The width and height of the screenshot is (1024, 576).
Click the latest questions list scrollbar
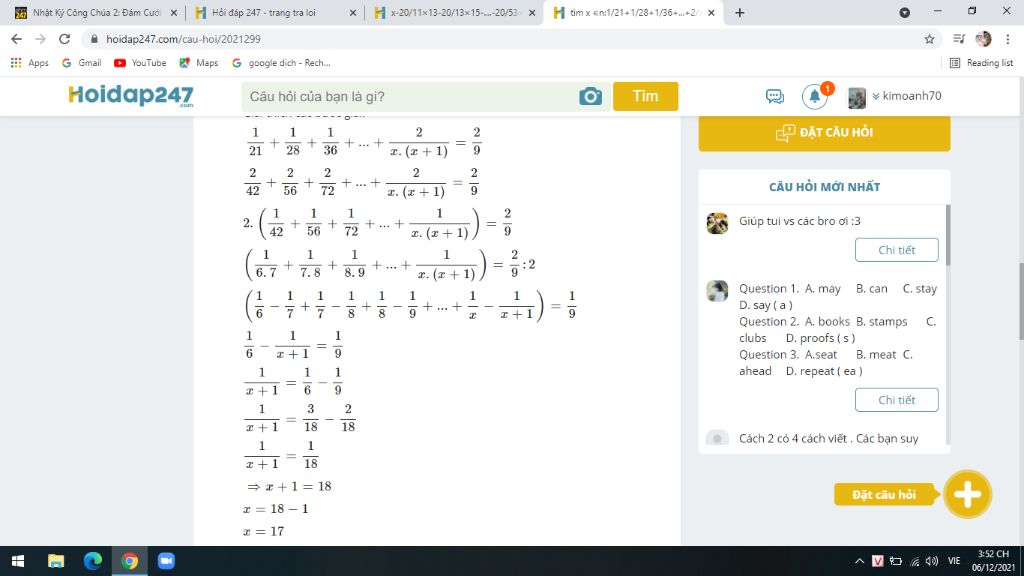[x=948, y=235]
